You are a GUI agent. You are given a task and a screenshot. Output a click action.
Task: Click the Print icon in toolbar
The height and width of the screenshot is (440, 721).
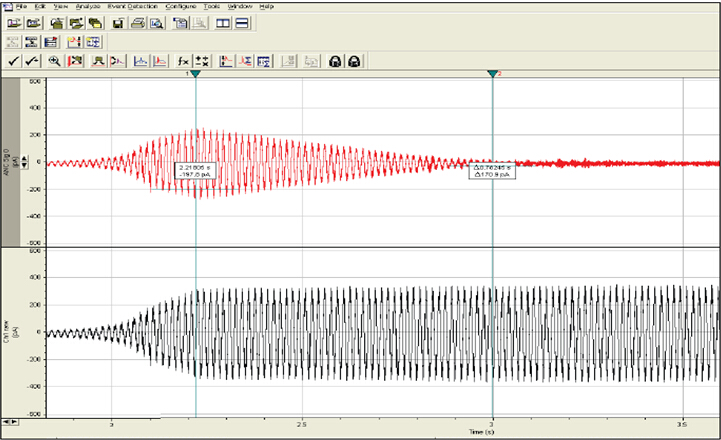pyautogui.click(x=140, y=23)
